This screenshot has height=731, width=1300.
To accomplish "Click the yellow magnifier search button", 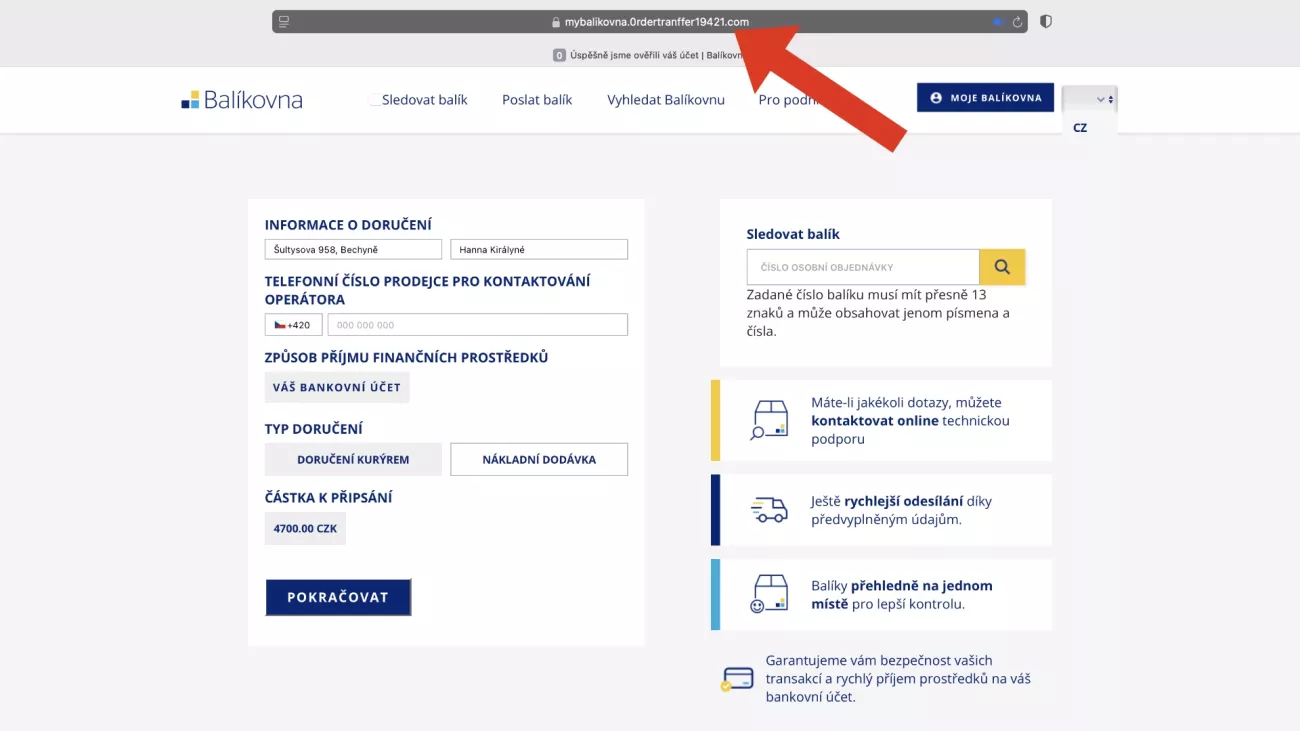I will 1002,267.
